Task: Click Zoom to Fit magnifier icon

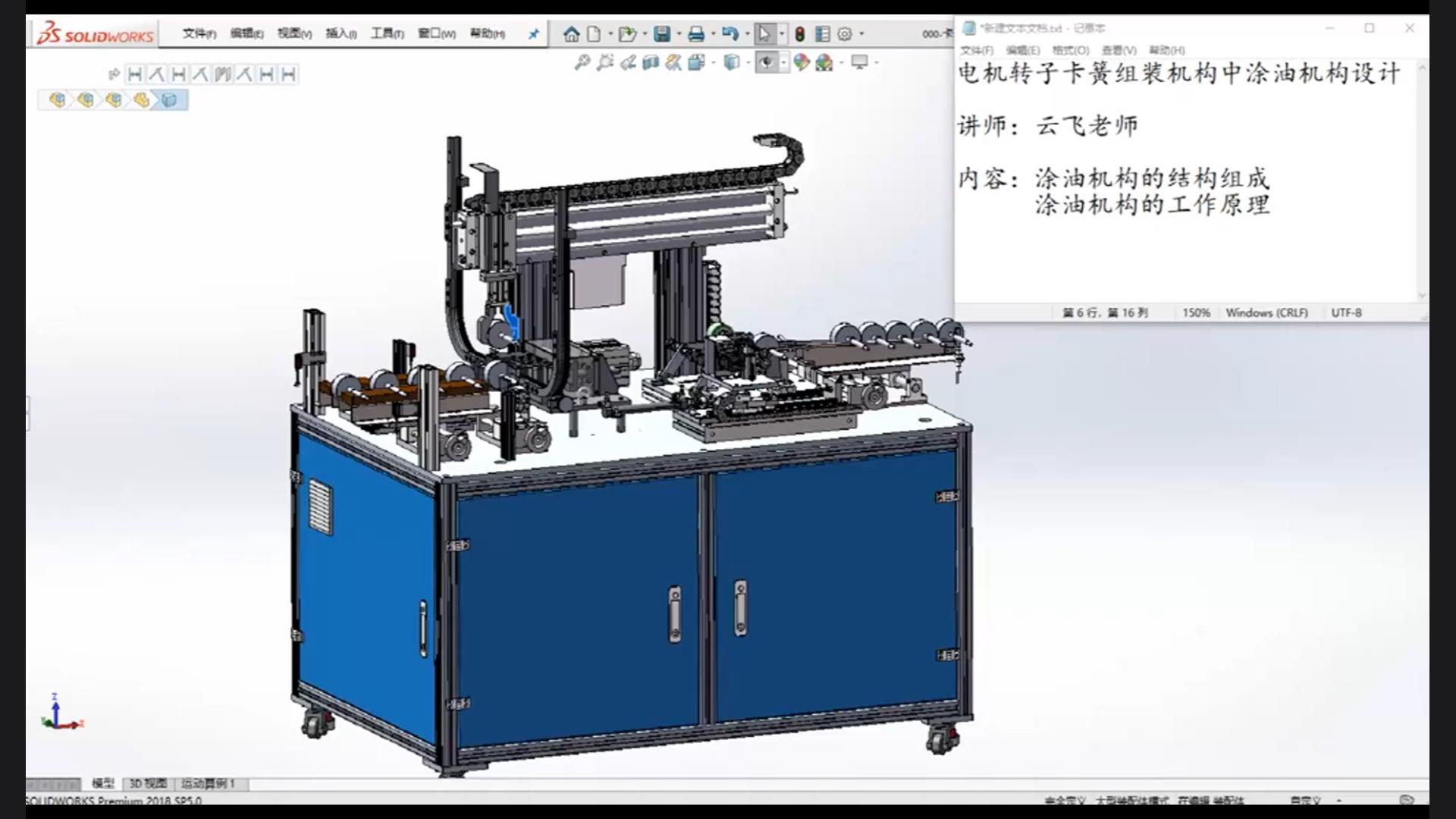Action: pos(582,63)
